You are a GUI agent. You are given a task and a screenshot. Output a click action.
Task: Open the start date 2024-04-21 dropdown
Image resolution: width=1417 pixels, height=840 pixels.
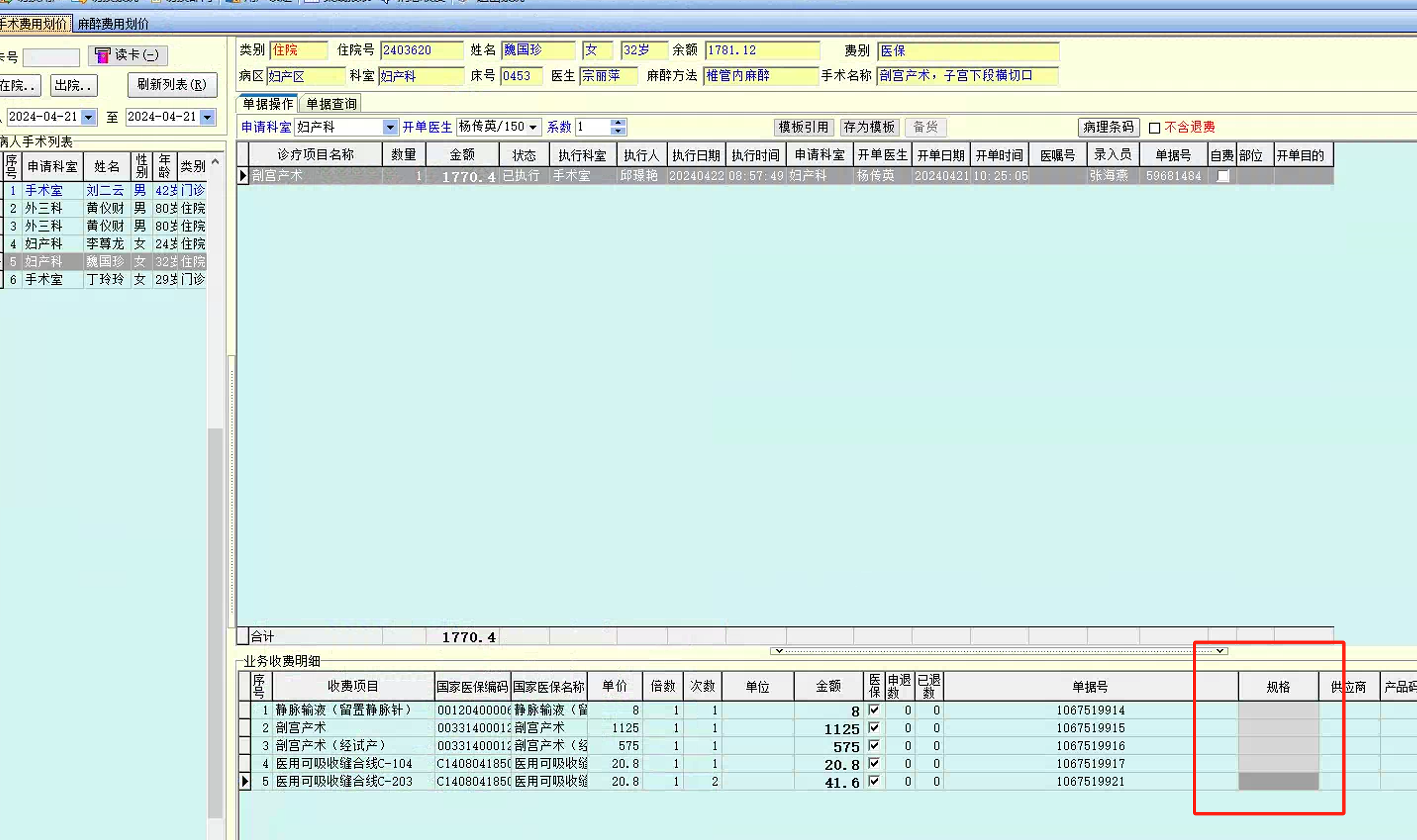pos(89,117)
